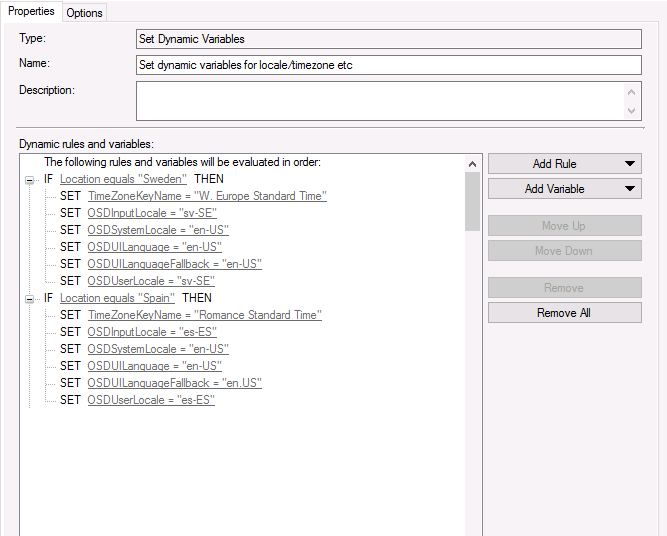Edit OSDUserLocale = "es-ES" variable
This screenshot has height=536, width=667.
pyautogui.click(x=151, y=400)
